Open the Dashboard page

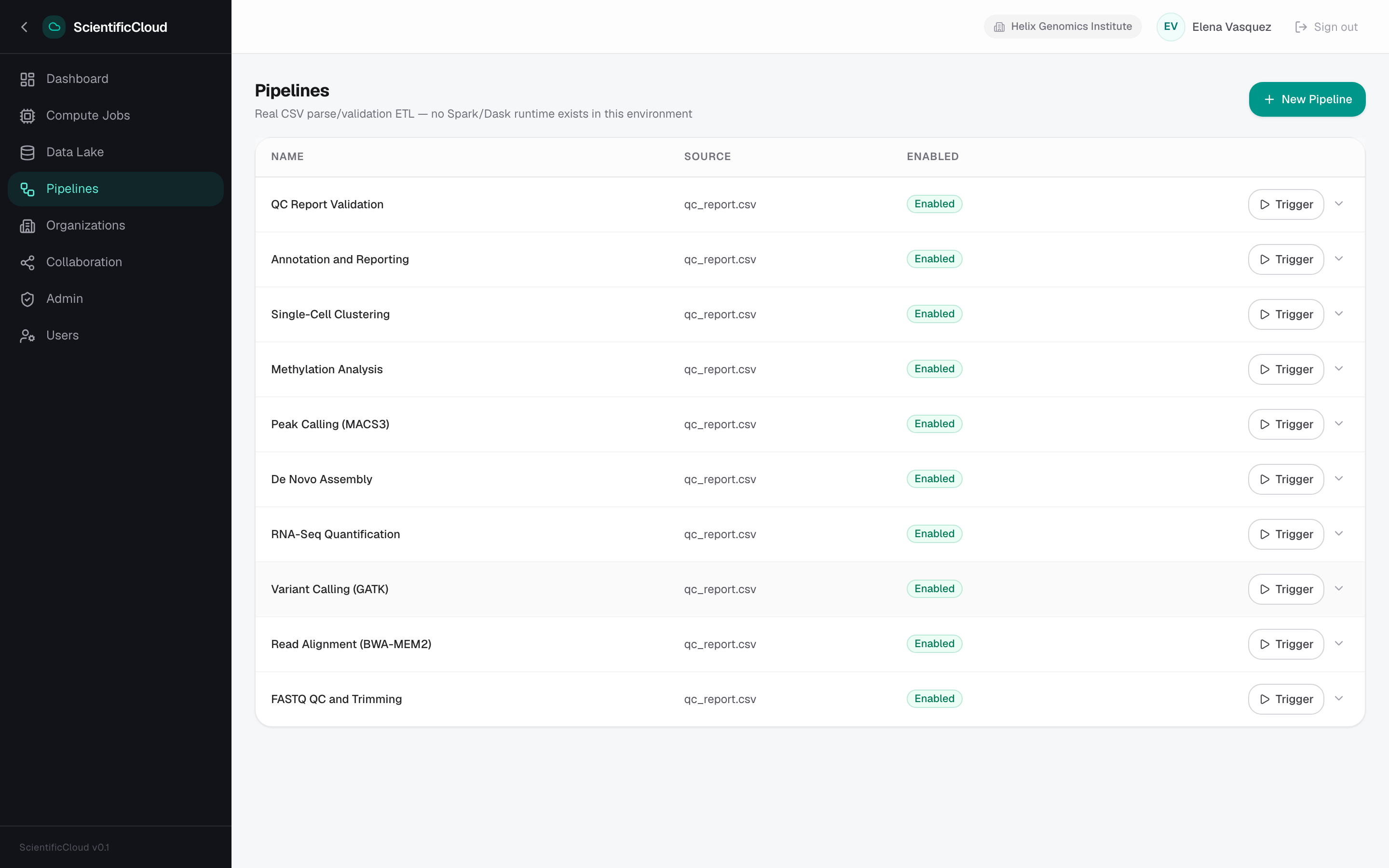tap(115, 79)
